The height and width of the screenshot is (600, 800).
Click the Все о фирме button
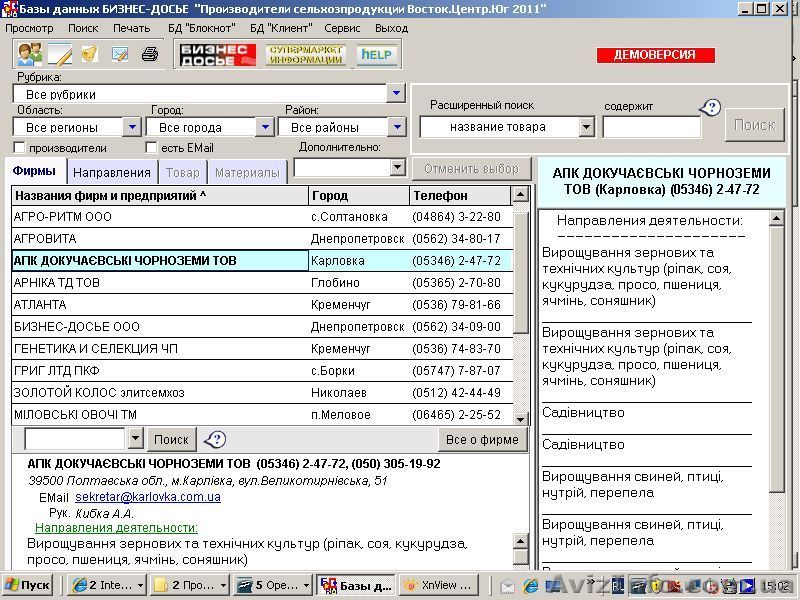482,438
